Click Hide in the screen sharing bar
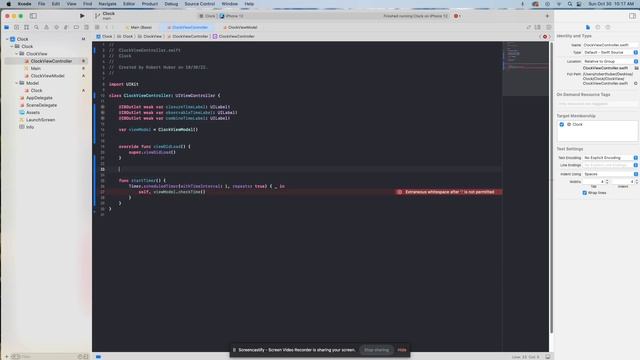This screenshot has width=640, height=360. coord(402,350)
